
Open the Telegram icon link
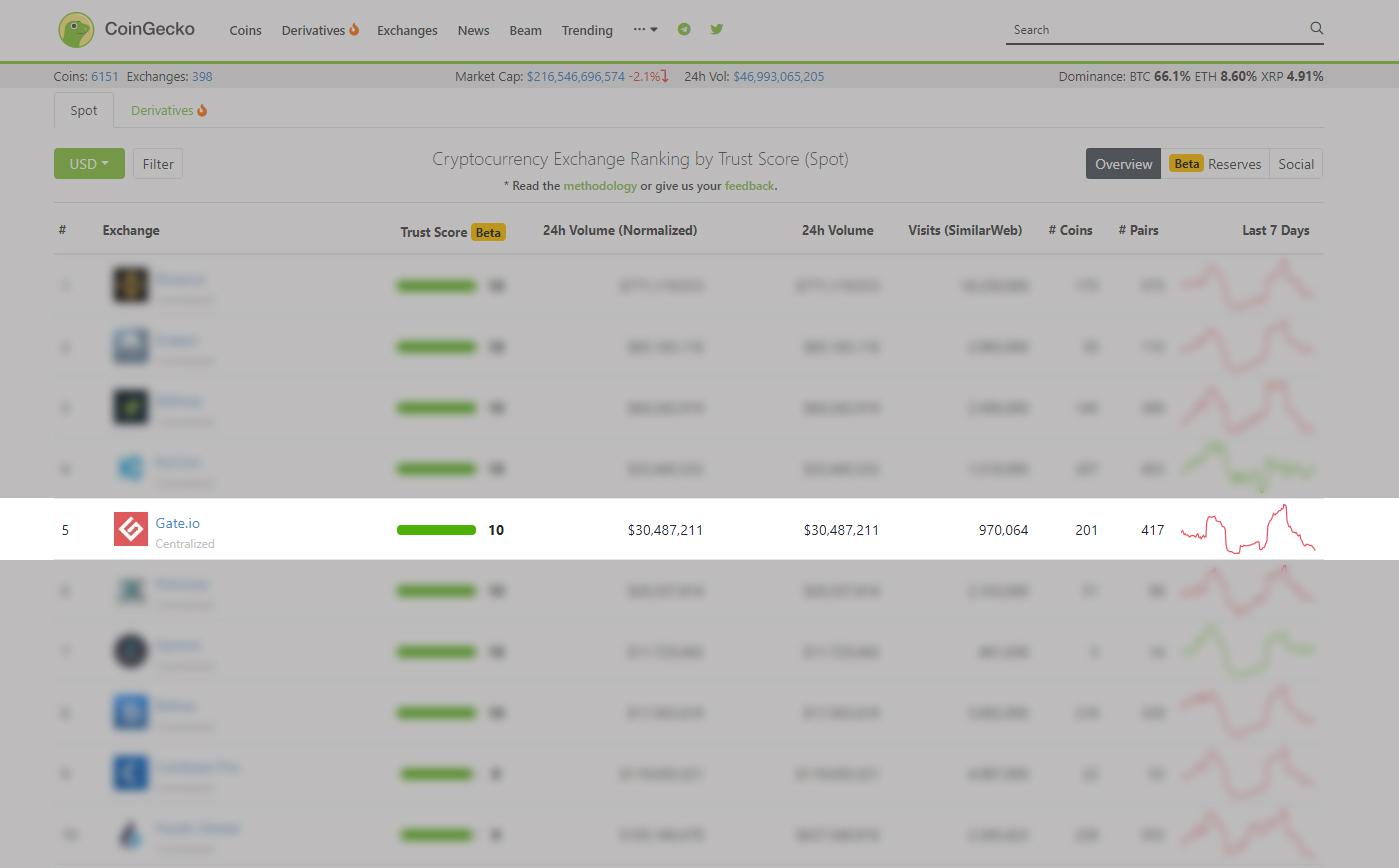(684, 29)
